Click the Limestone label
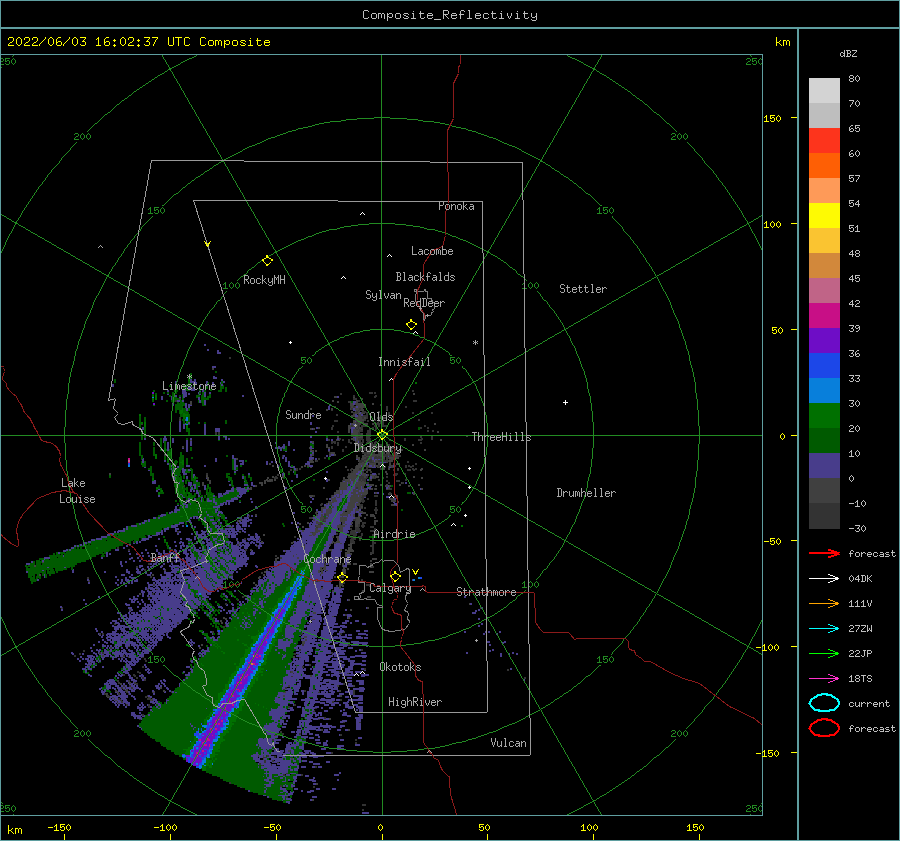This screenshot has height=841, width=900. (189, 386)
